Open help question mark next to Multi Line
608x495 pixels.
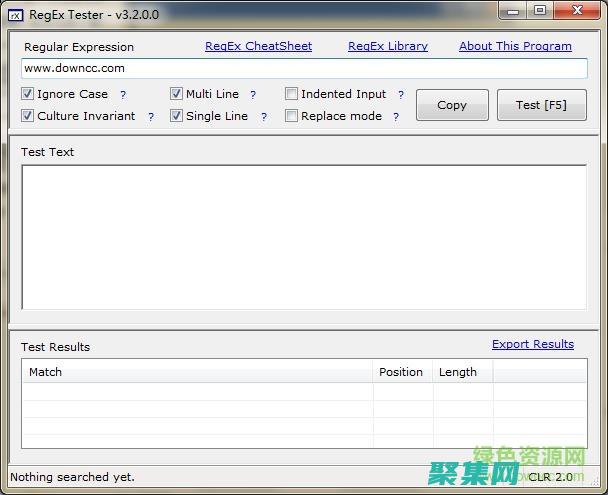253,95
